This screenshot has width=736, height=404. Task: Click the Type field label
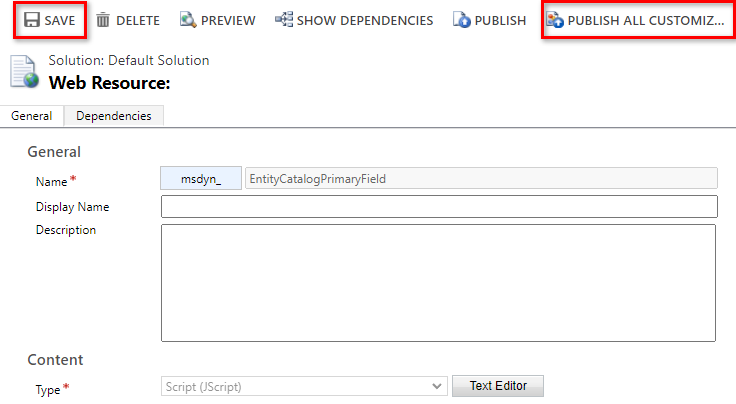click(48, 389)
